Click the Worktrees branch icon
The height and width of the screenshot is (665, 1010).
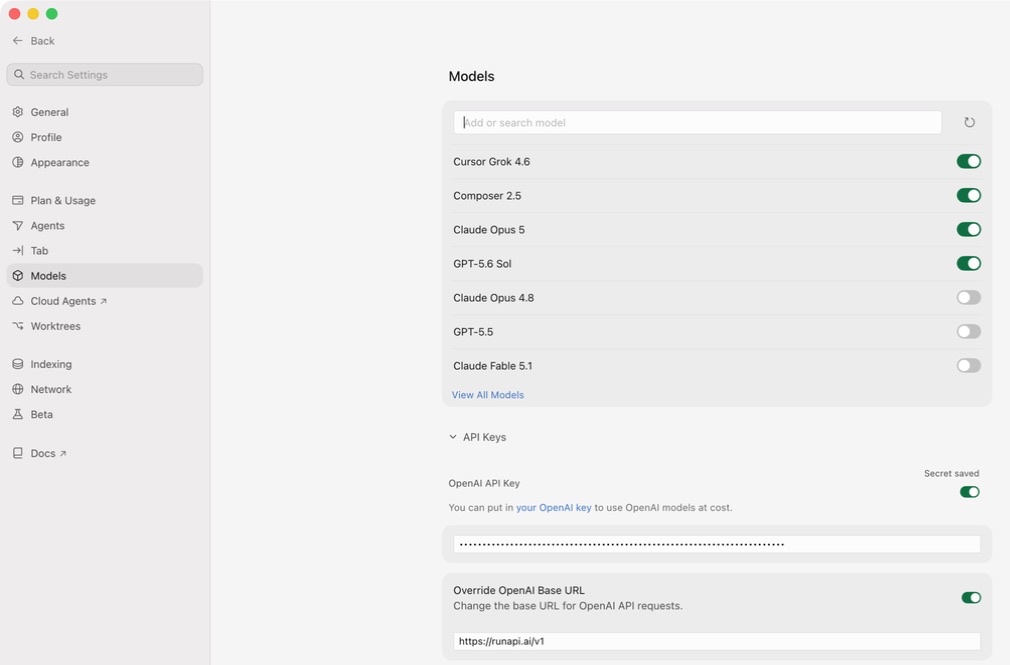tap(18, 326)
